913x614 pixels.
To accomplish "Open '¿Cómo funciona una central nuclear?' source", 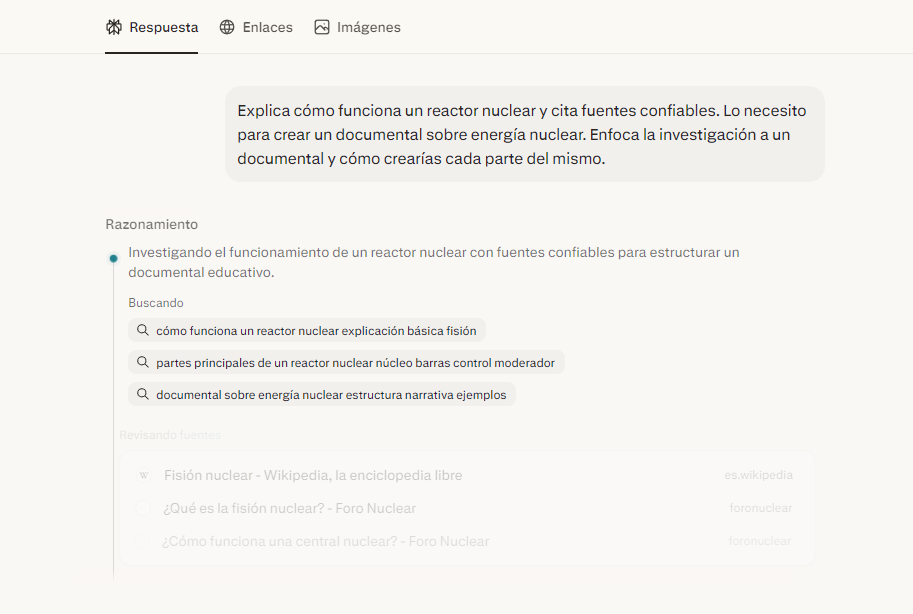I will pyautogui.click(x=326, y=541).
